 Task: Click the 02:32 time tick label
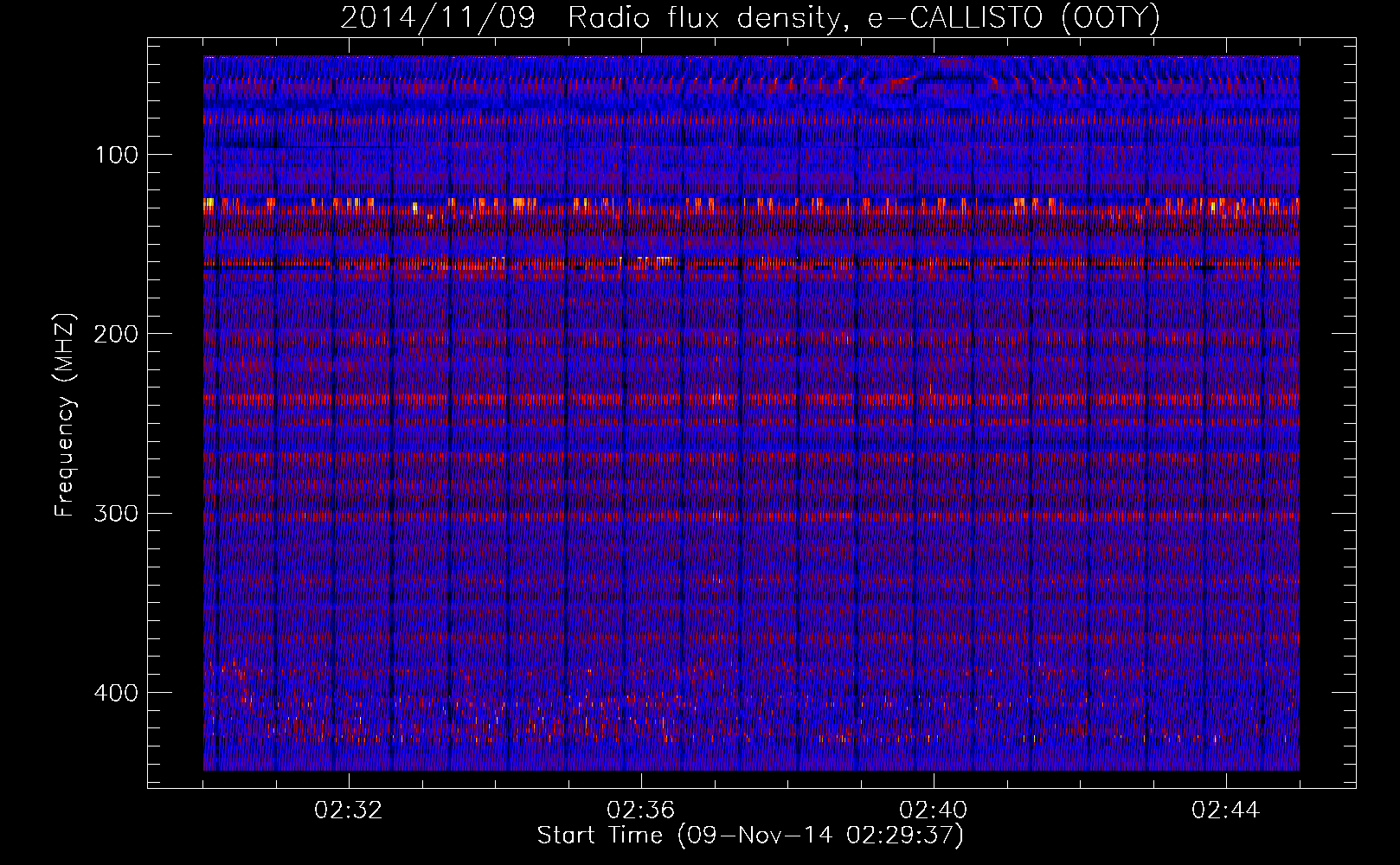tap(349, 811)
